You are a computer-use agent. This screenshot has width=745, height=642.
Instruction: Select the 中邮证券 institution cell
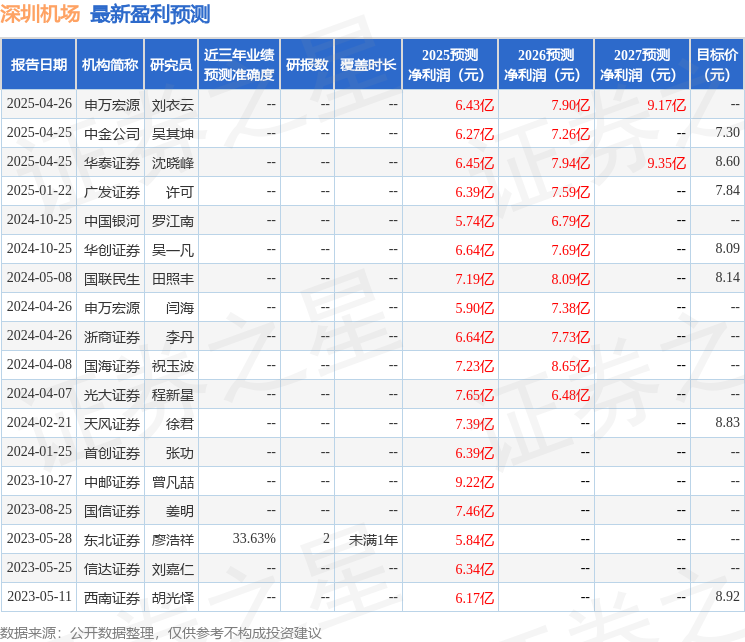tap(112, 482)
